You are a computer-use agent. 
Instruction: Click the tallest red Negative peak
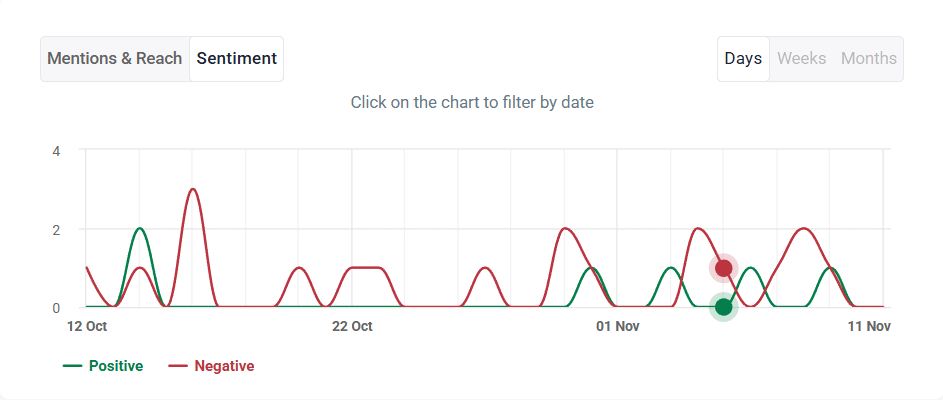pos(192,189)
